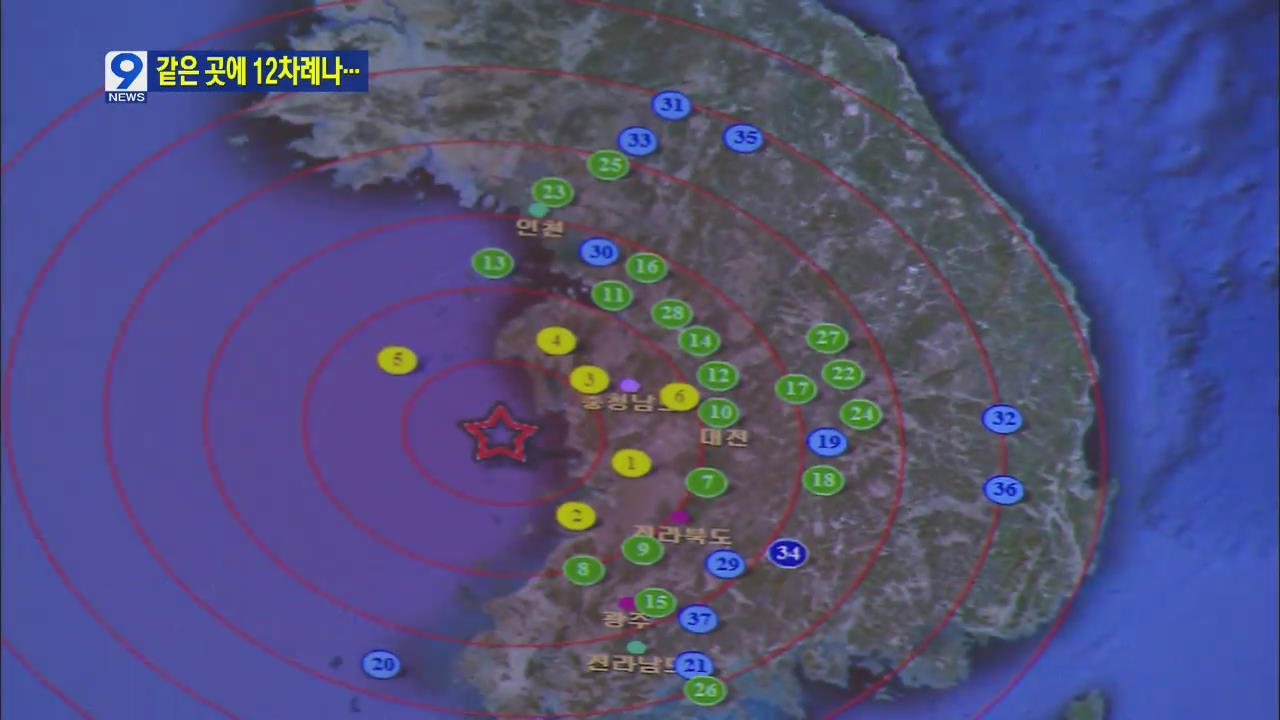1280x720 pixels.
Task: Pick blue marker number 19
Action: 827,442
